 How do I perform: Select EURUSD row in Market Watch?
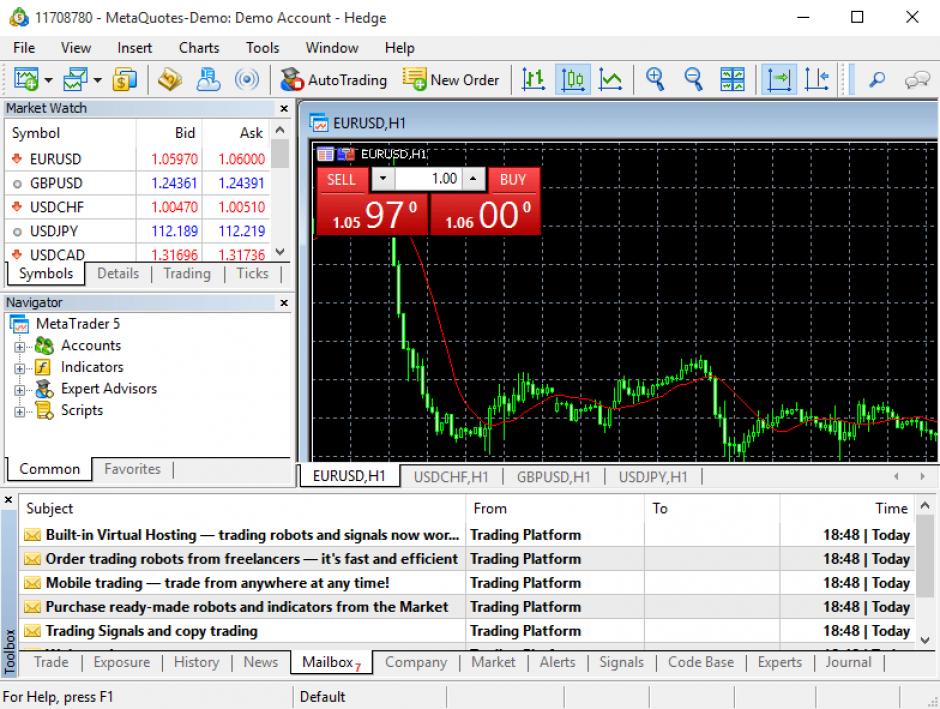(x=137, y=159)
